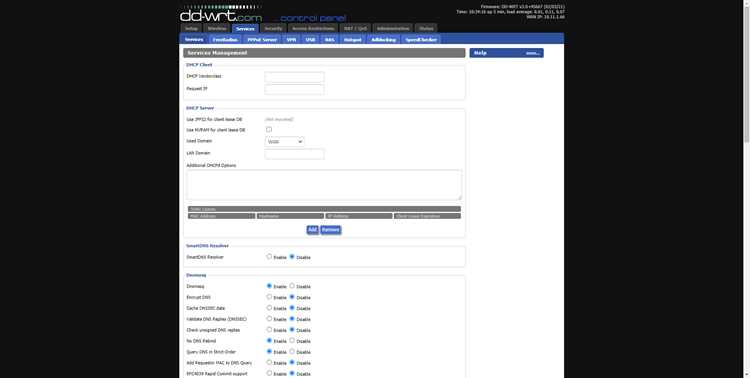The width and height of the screenshot is (750, 378).
Task: Enable Encrypt DNS
Action: (x=269, y=297)
